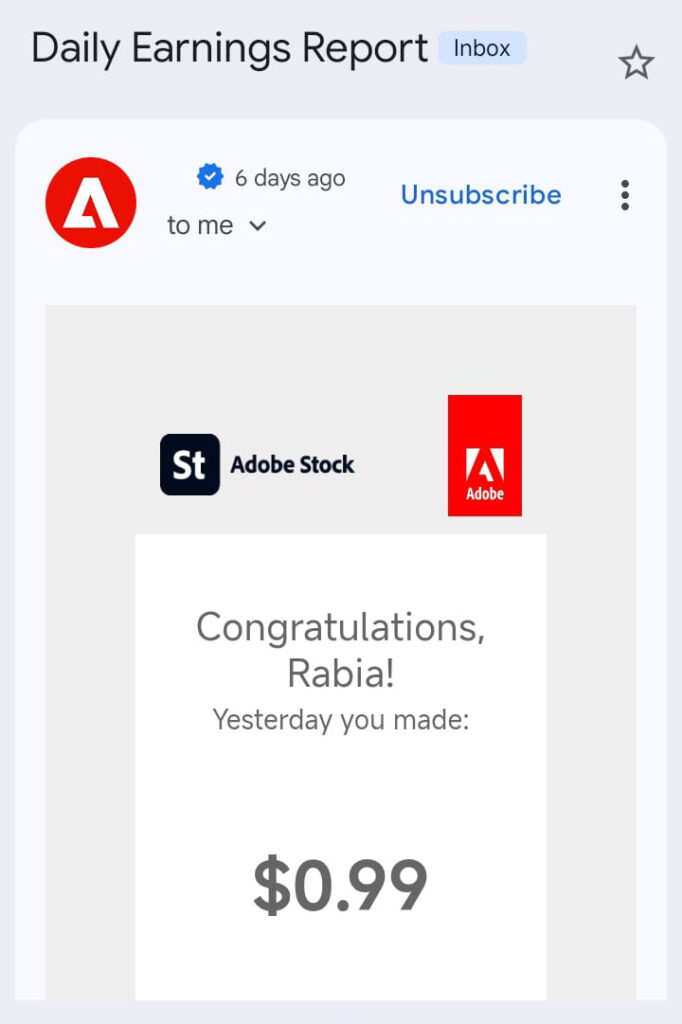The image size is (682, 1024).
Task: Expand recipient details chevron beside 'to me'
Action: click(x=257, y=226)
